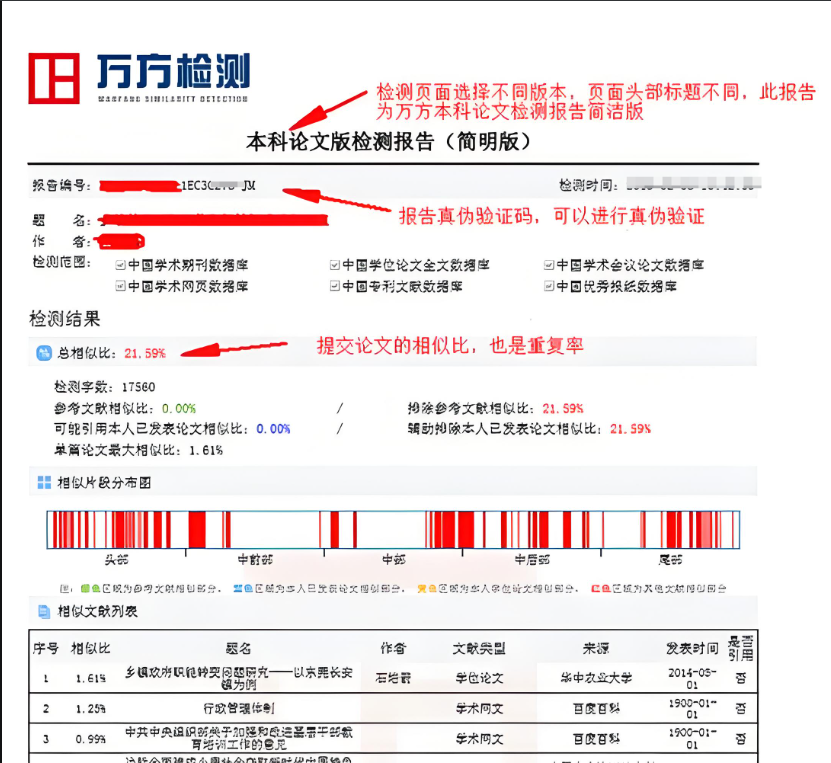The image size is (831, 763).
Task: Click the 头部 axis label
Action: pyautogui.click(x=116, y=560)
